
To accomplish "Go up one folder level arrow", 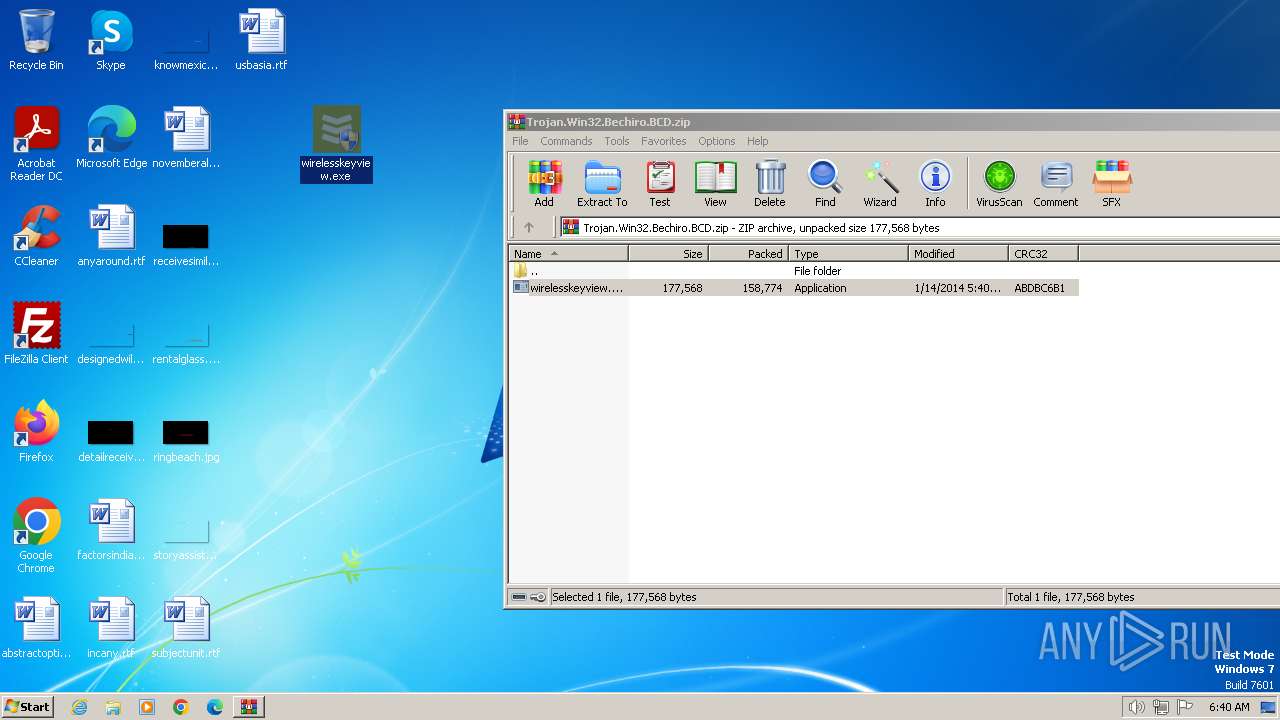I will pos(529,227).
